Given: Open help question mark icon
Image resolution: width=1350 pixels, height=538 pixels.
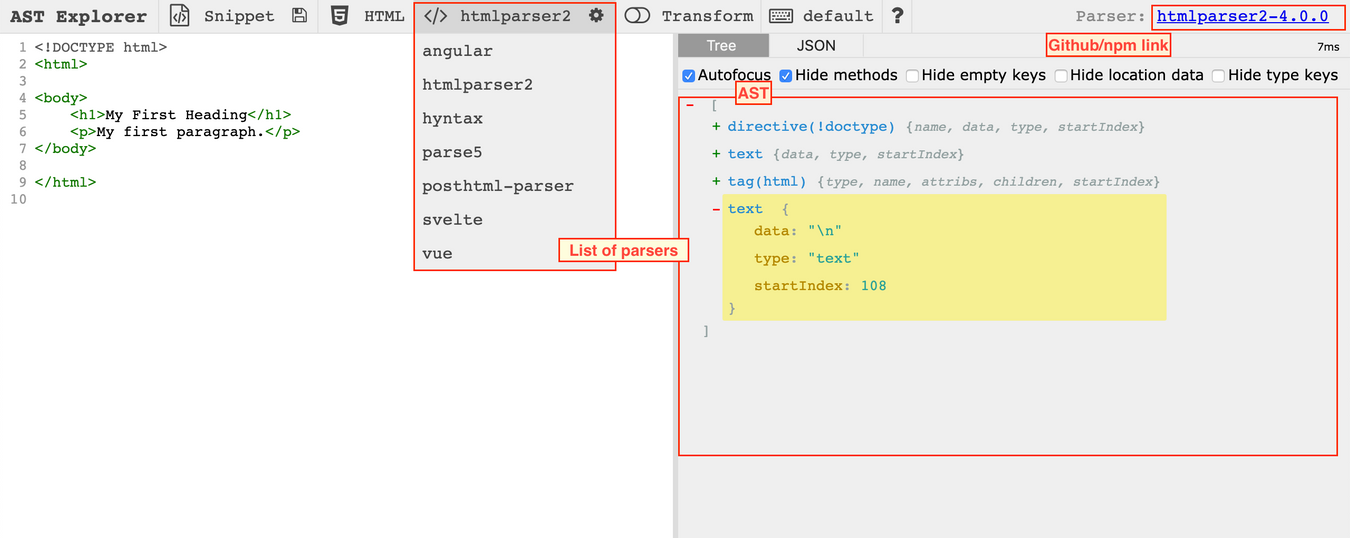Looking at the screenshot, I should (898, 16).
